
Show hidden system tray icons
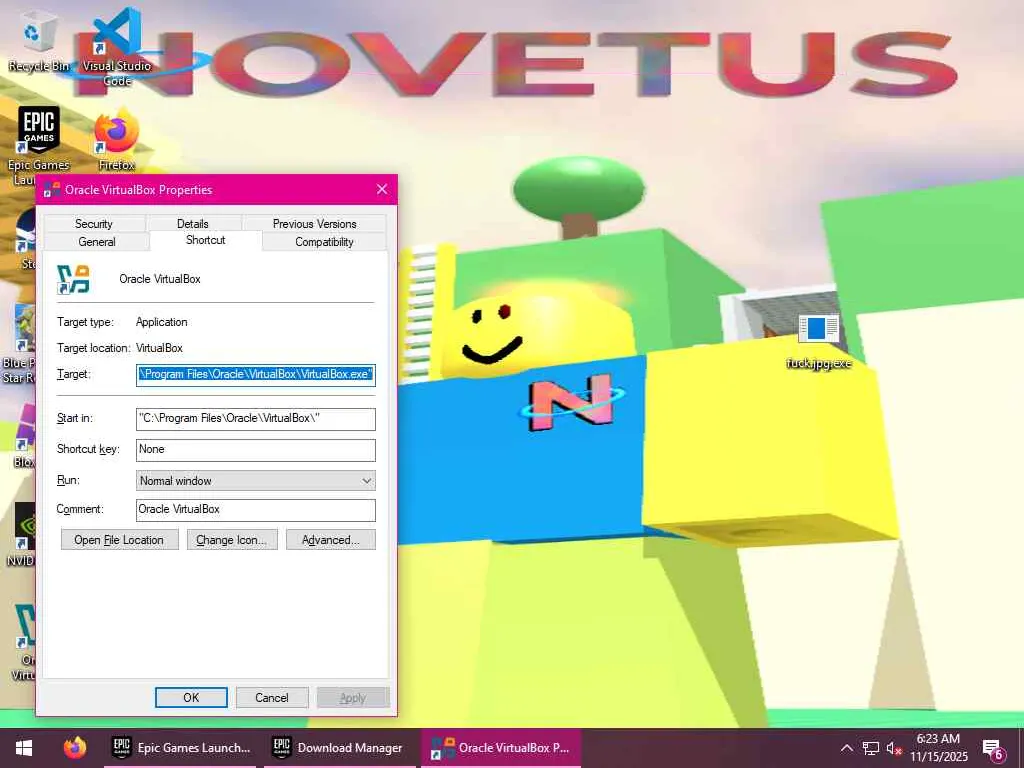(x=846, y=748)
